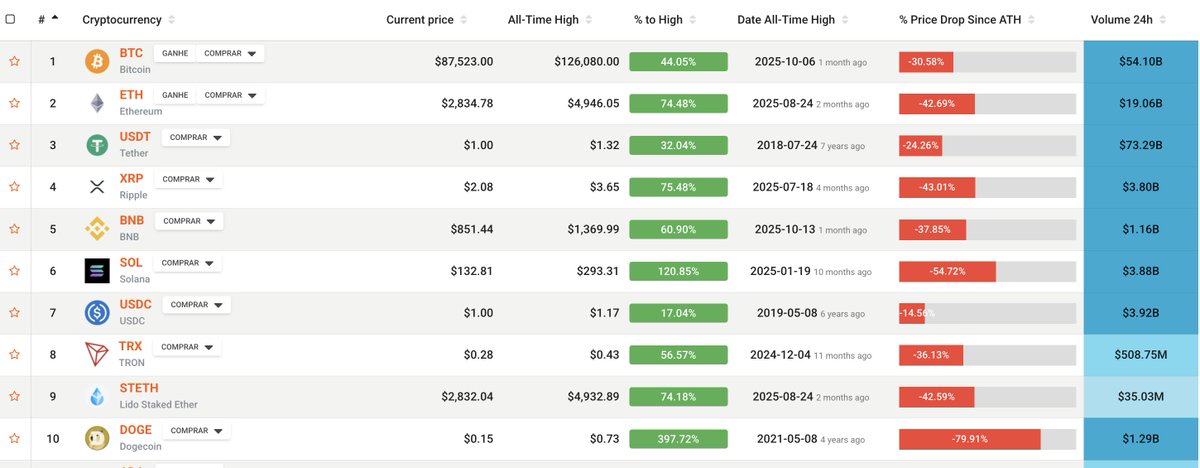
Task: Click the GANHE button for BTC
Action: point(175,53)
